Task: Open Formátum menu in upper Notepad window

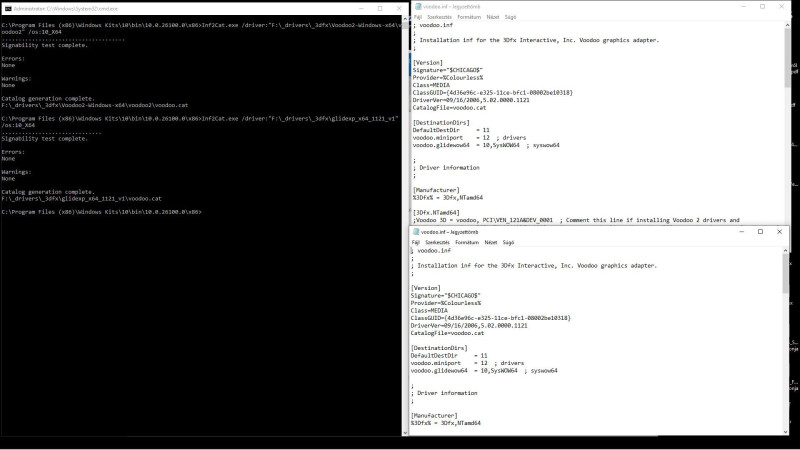Action: [x=469, y=17]
